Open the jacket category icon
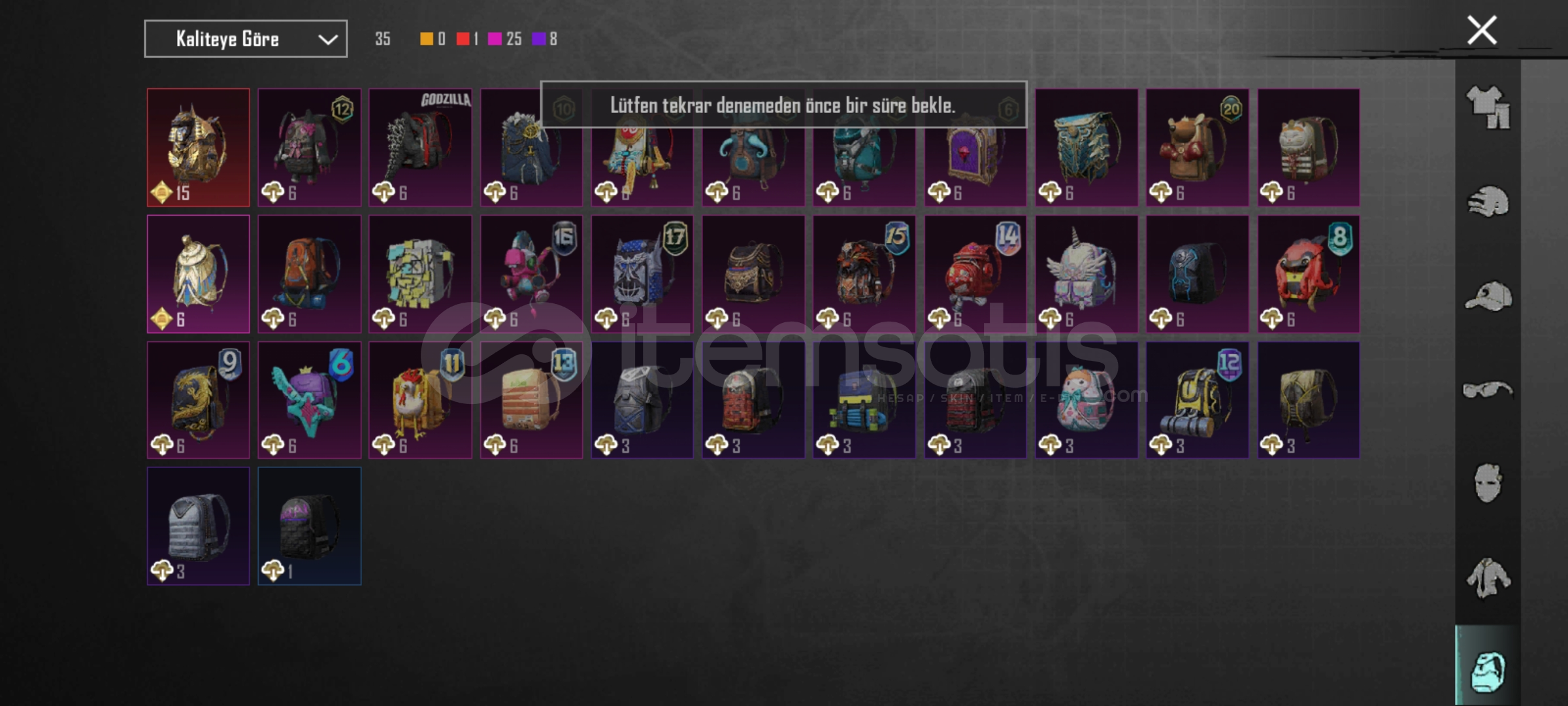Image resolution: width=1568 pixels, height=706 pixels. [1488, 578]
